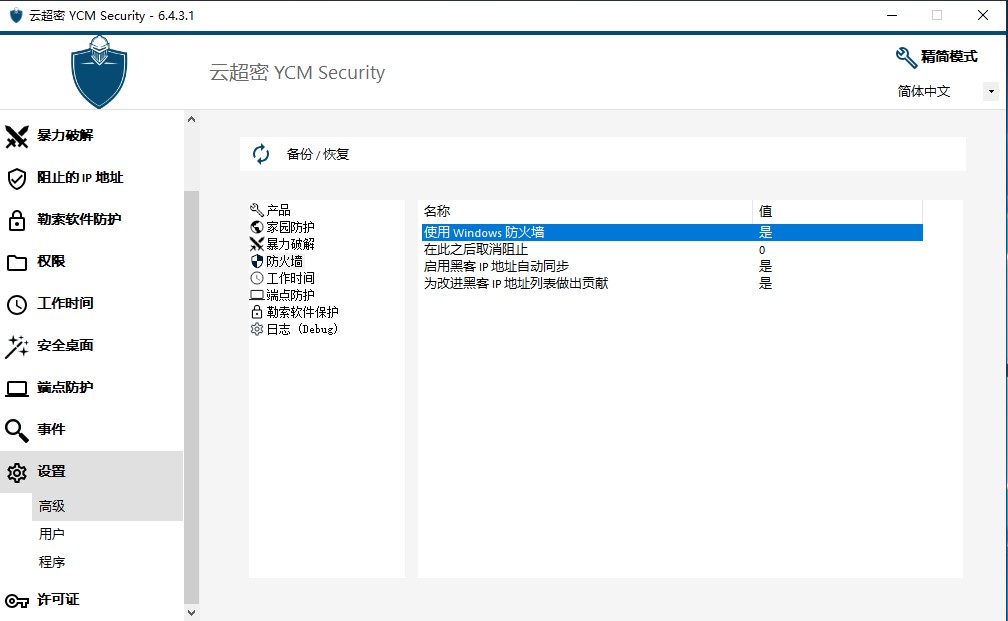
Task: Select 勒索软件保护 in settings tree
Action: click(302, 312)
